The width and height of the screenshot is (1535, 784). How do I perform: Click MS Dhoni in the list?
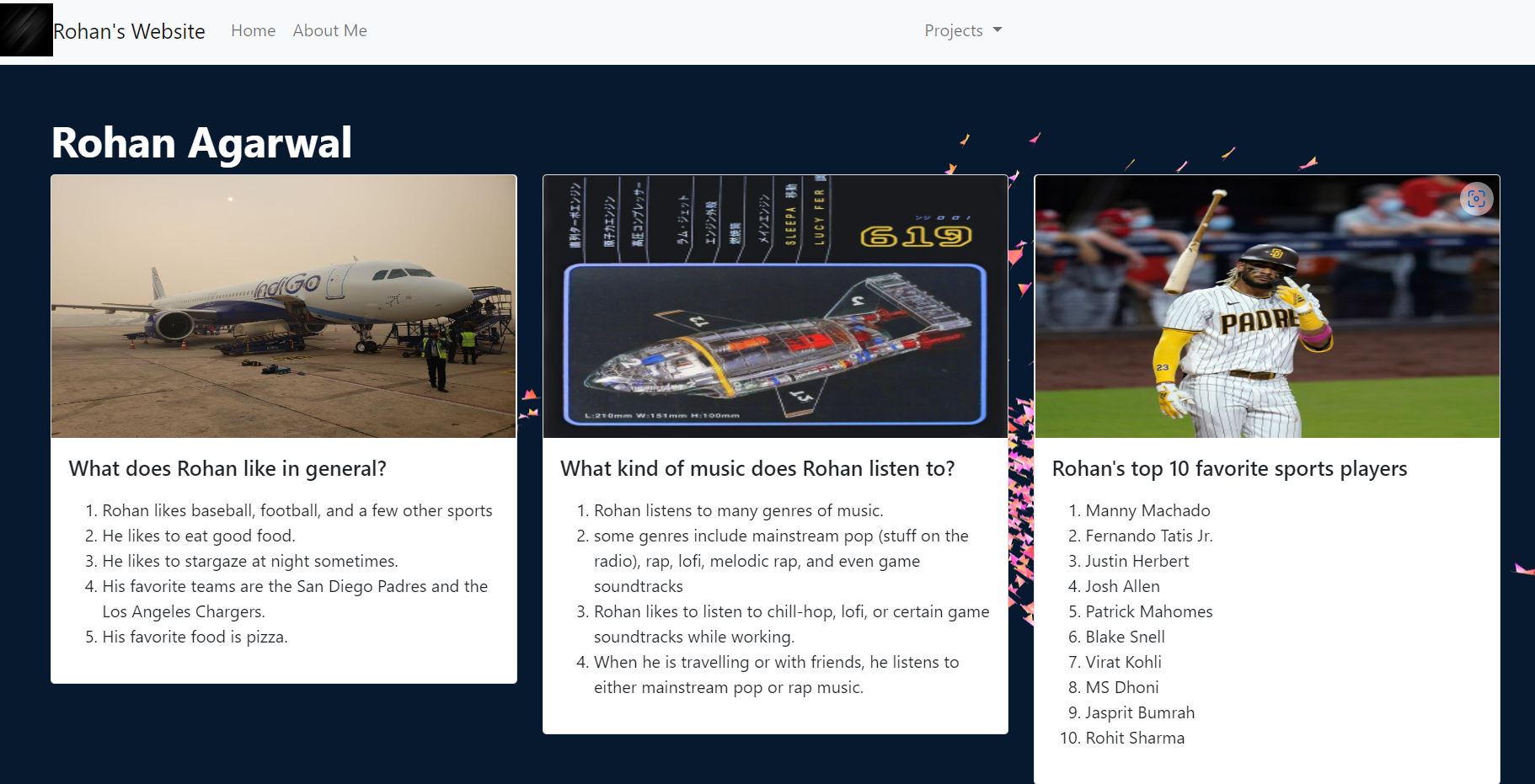1122,687
